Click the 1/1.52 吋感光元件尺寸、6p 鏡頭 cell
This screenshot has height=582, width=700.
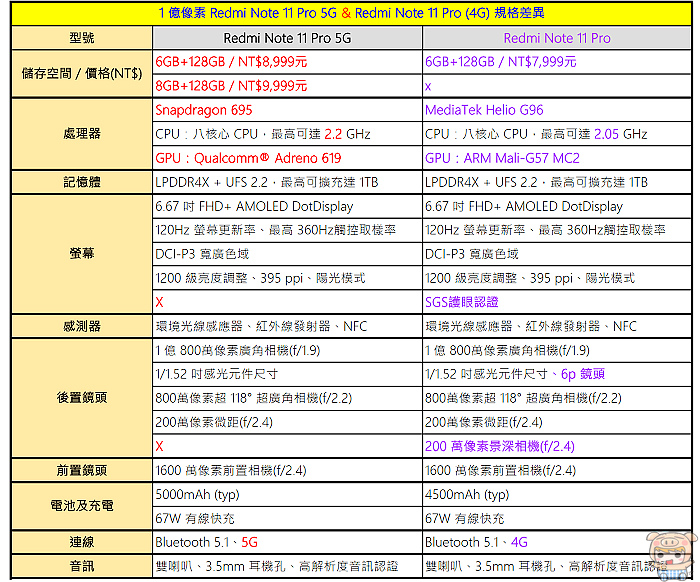[557, 374]
